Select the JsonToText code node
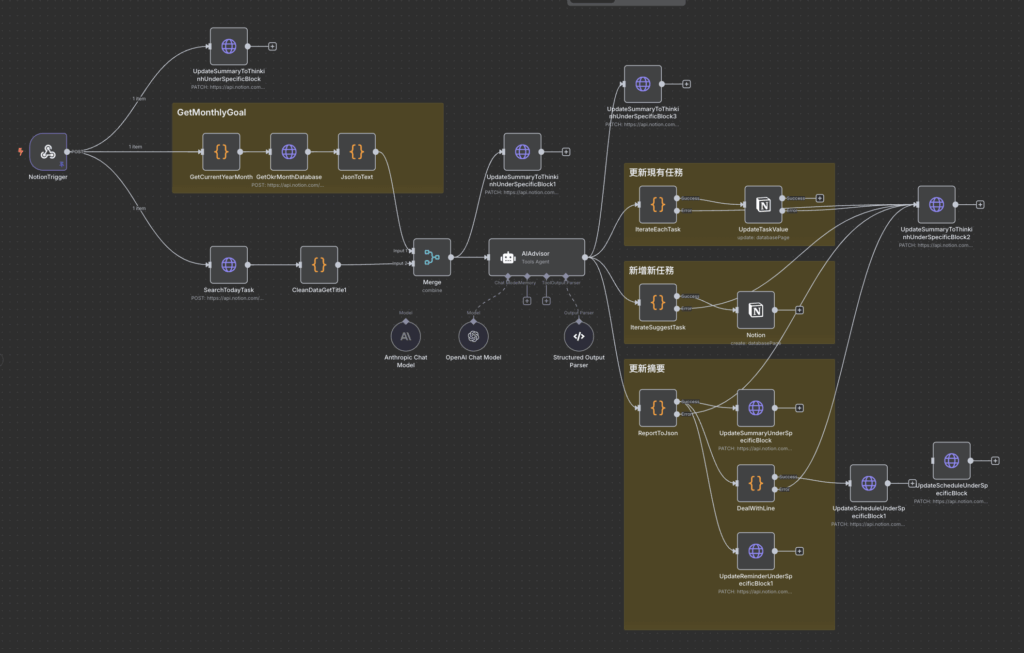 pos(357,152)
